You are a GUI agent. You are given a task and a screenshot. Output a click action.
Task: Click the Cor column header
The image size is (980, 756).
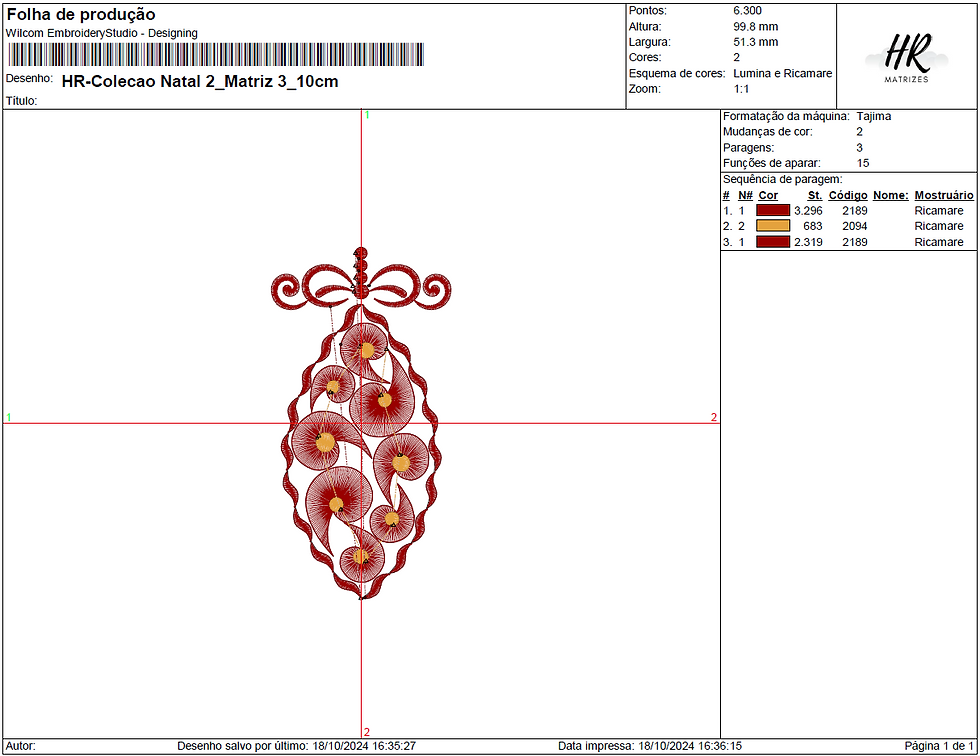click(x=768, y=195)
